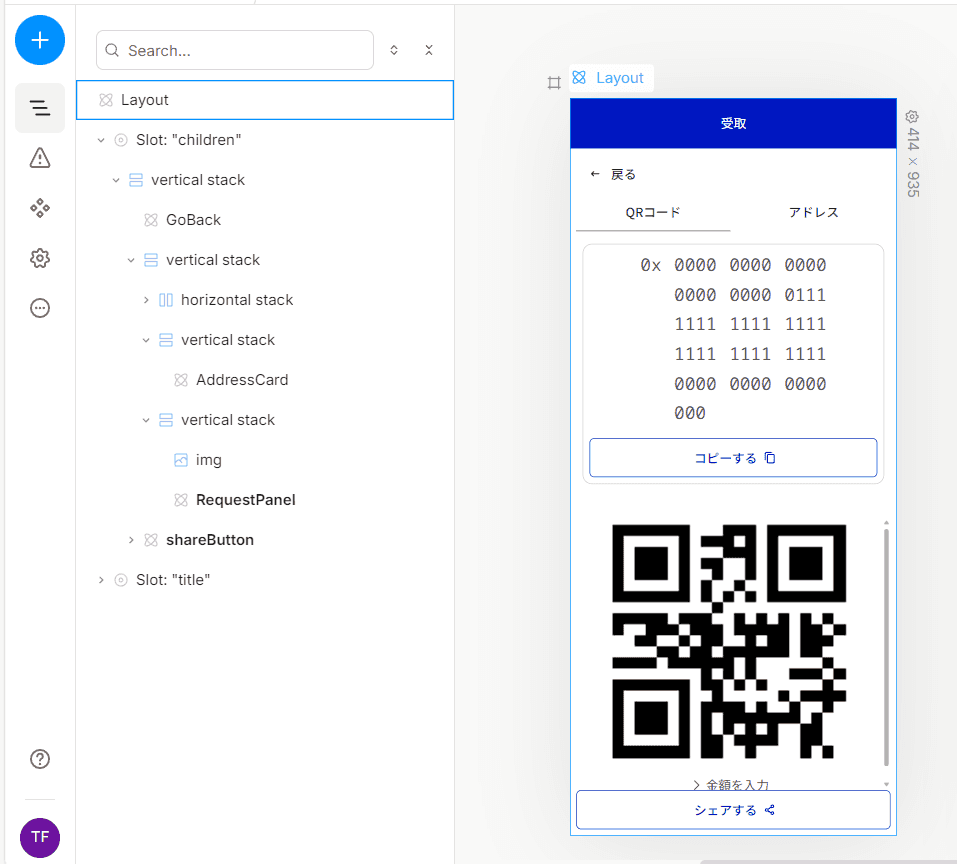Click the img image icon

(181, 460)
